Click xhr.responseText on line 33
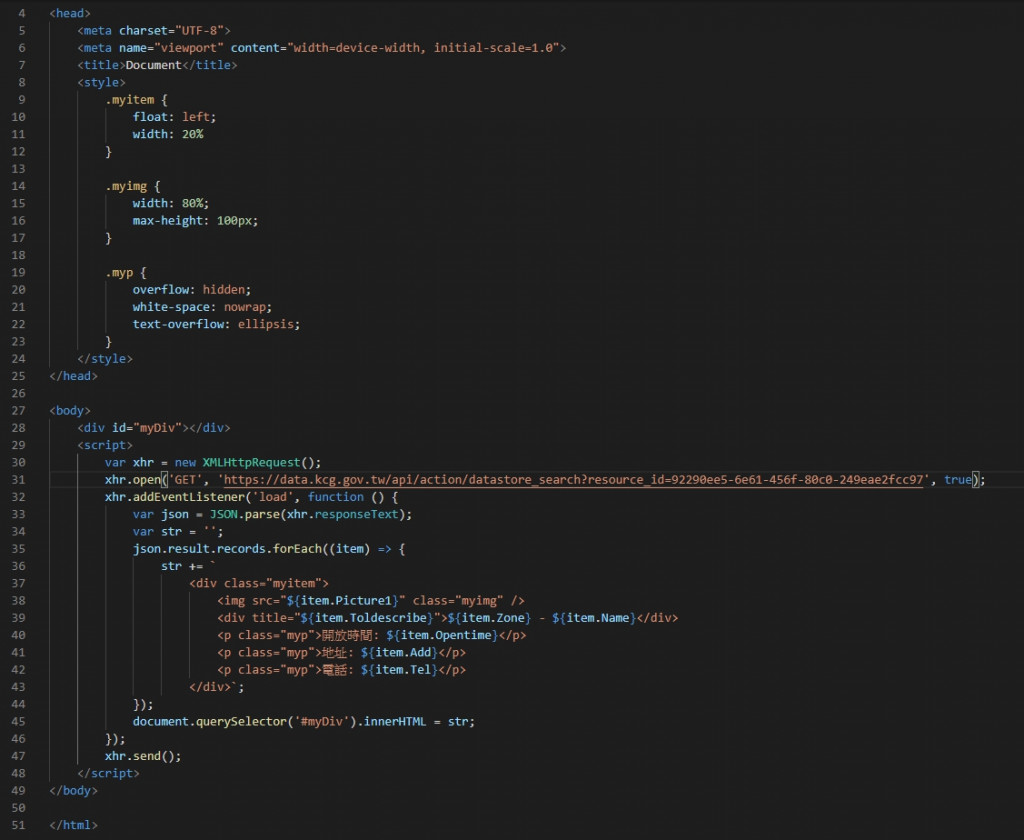 tap(343, 514)
